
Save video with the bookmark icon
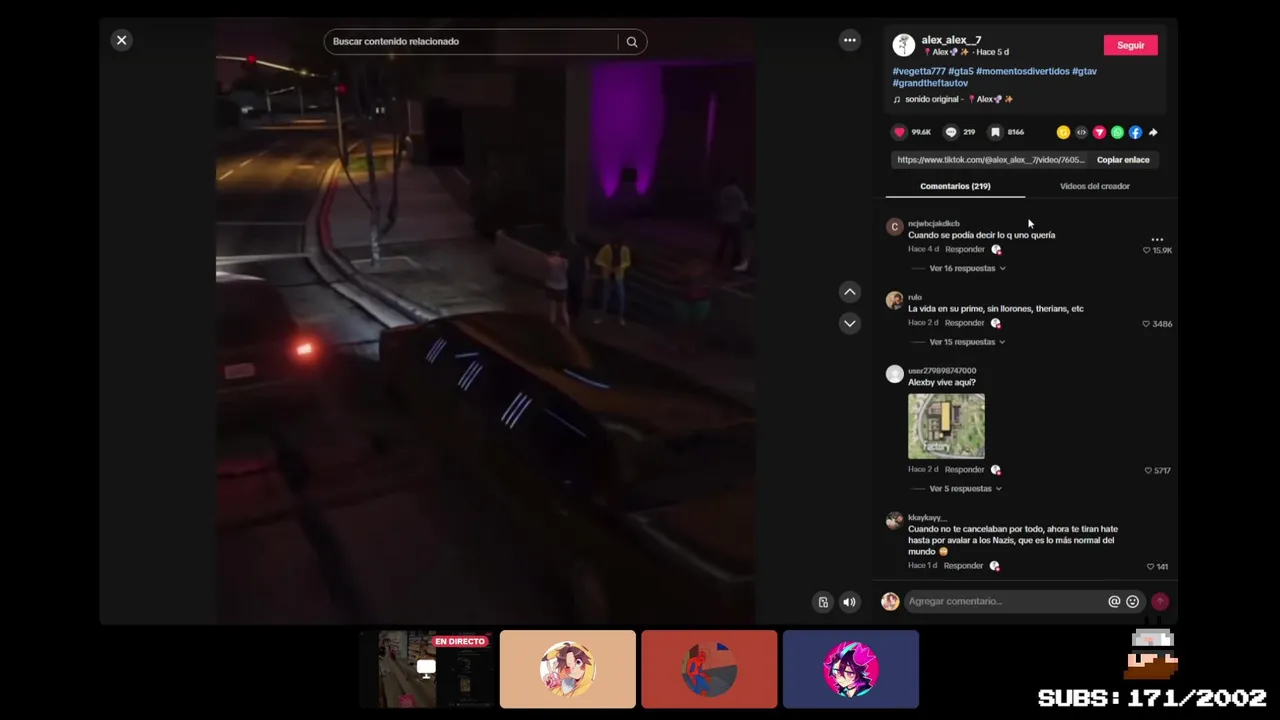point(995,132)
